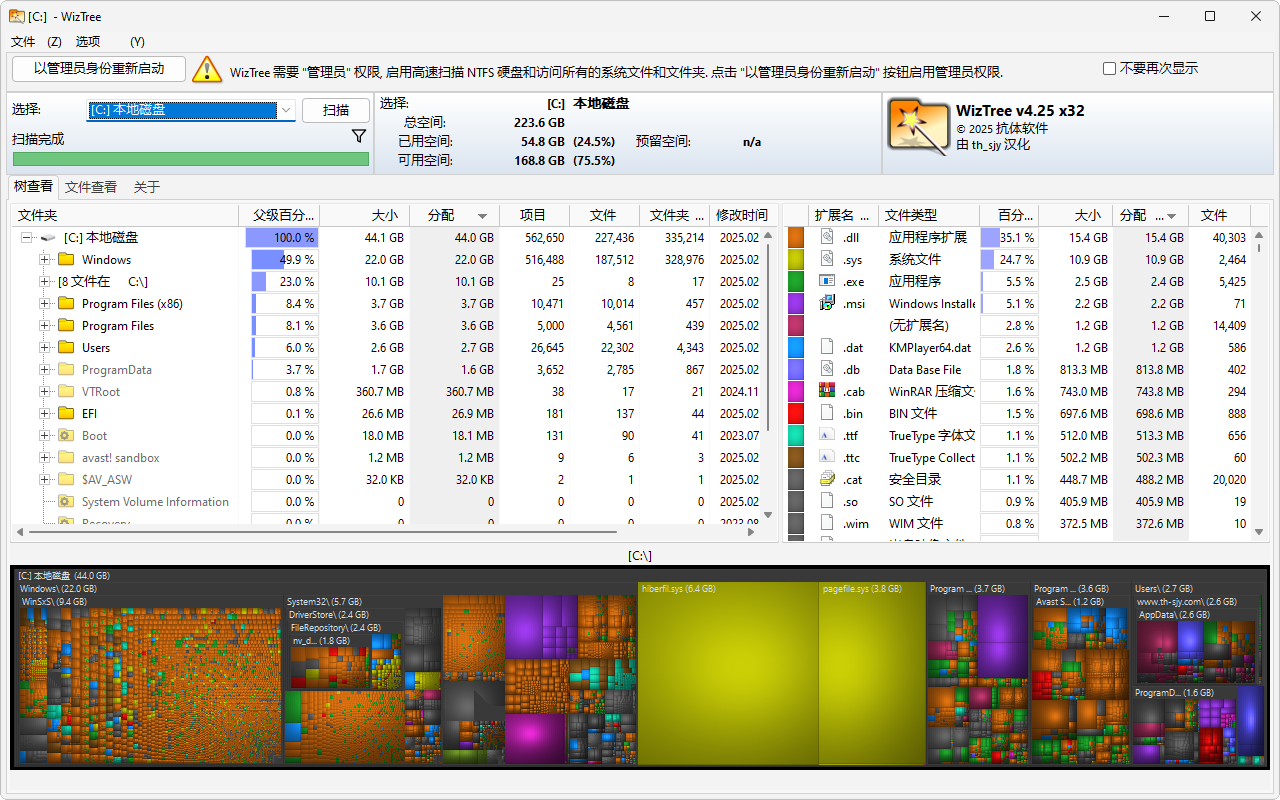Sort tree by 分配 column header

pyautogui.click(x=455, y=215)
